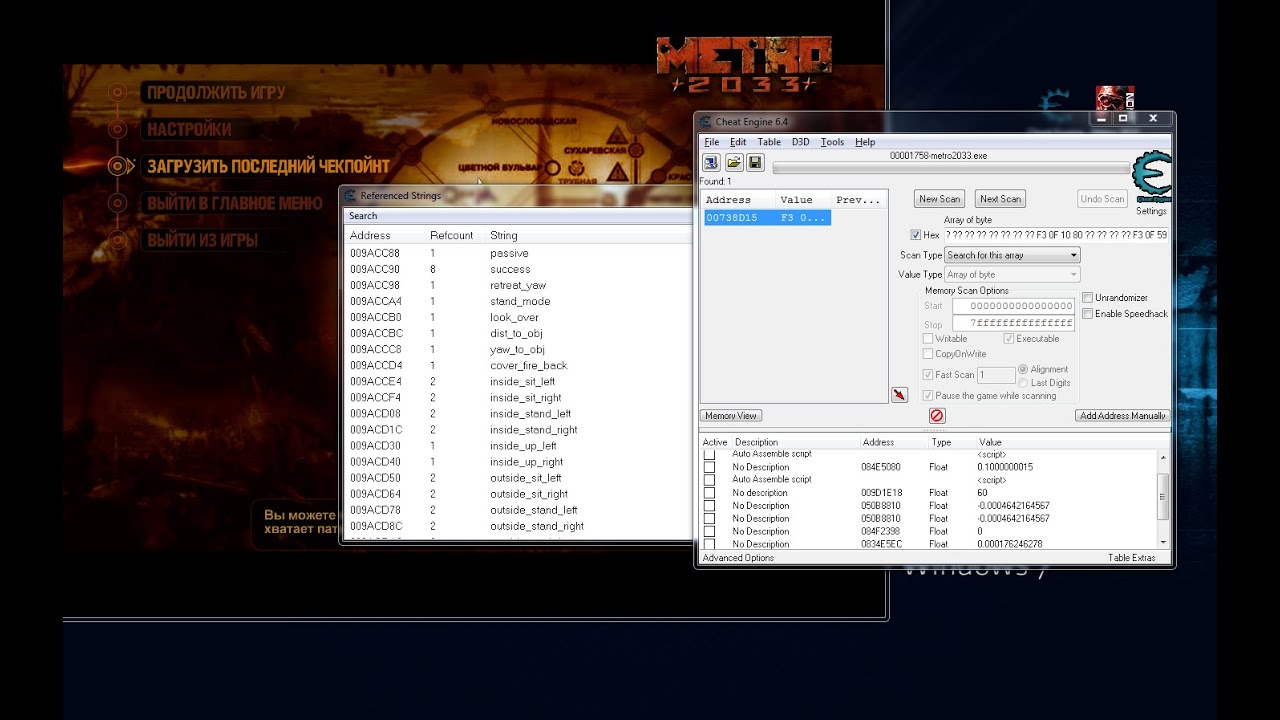
Task: Activate checkbox for address 009D1E18 row
Action: point(710,493)
